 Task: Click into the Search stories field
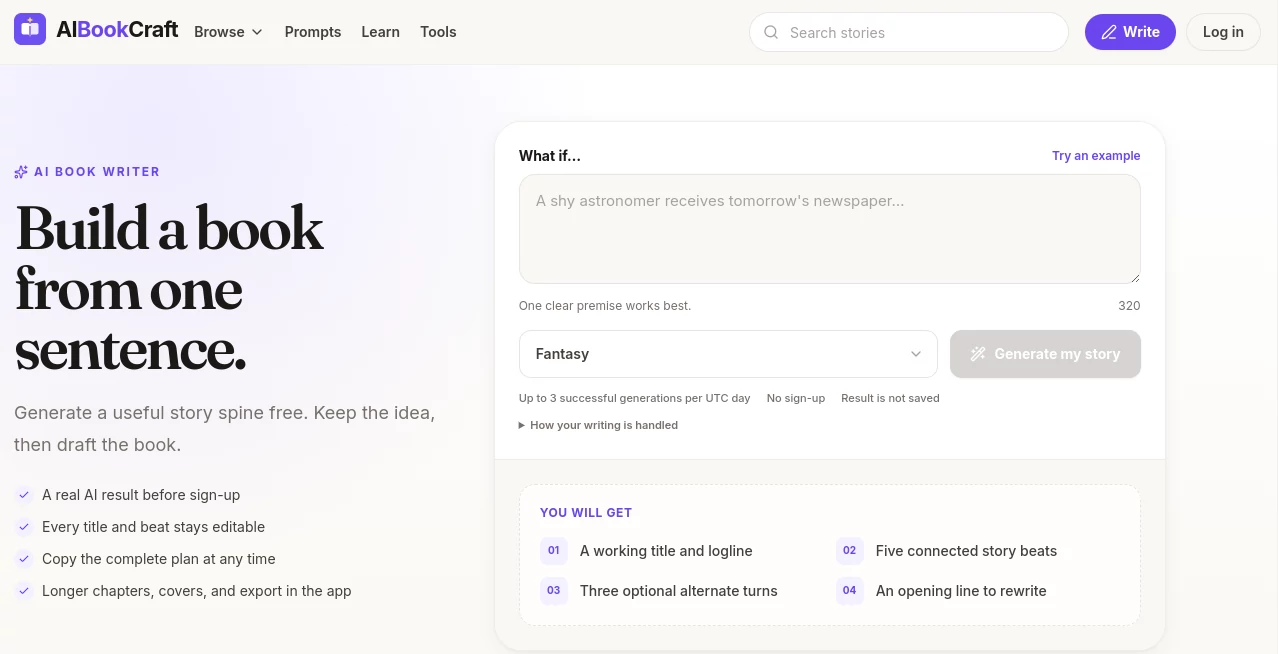pos(909,32)
